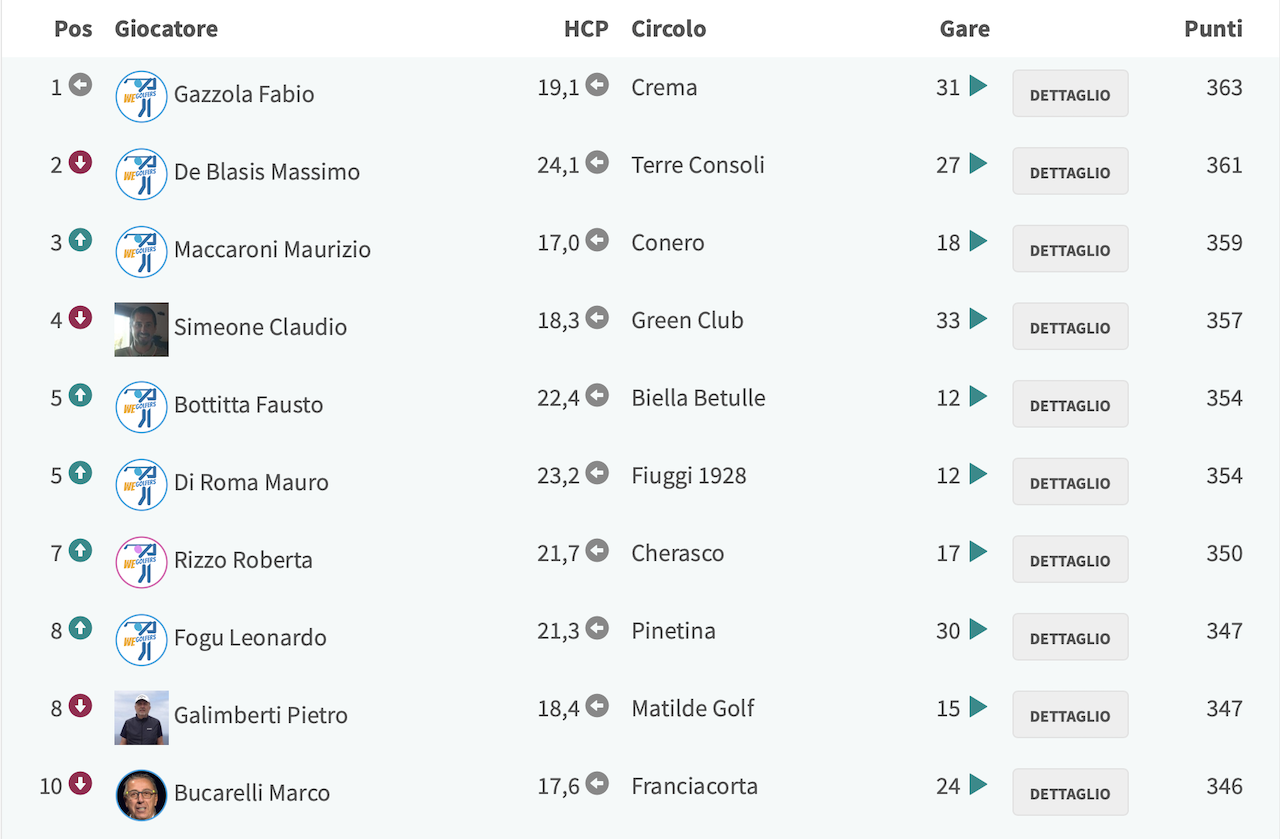Click the up arrow beside Maccaroni Maurizio's position

tap(81, 240)
